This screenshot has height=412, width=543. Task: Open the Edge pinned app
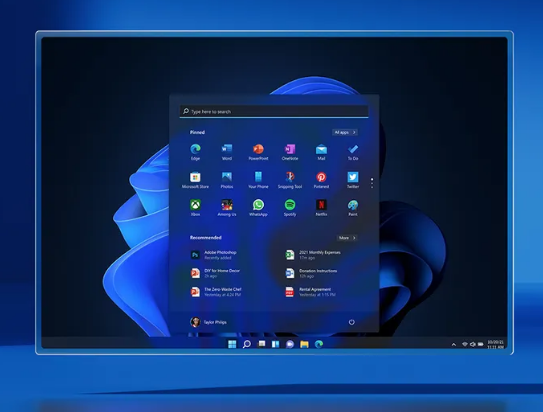coord(195,152)
